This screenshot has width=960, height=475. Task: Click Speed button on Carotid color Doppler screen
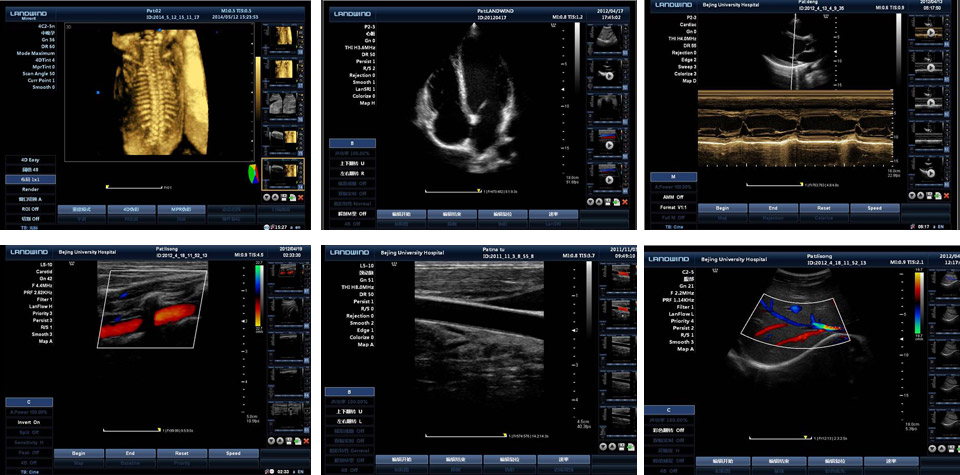coord(233,453)
